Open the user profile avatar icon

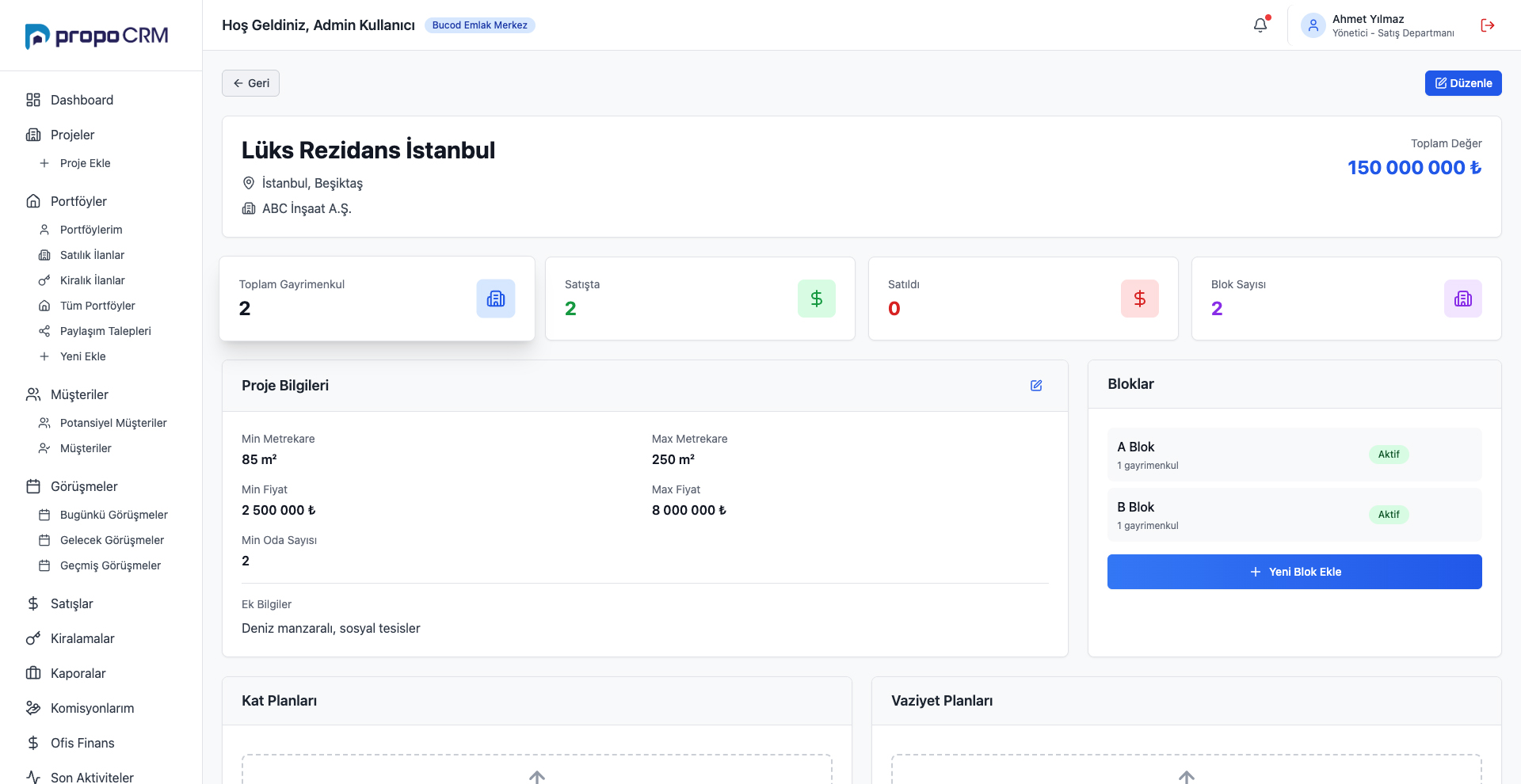point(1313,25)
